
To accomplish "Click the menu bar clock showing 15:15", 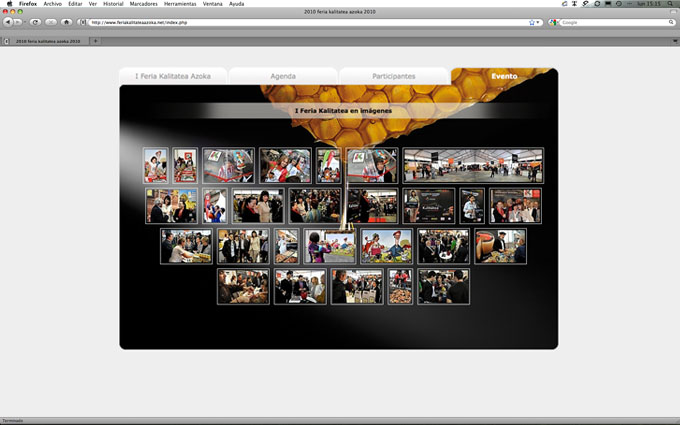I will (649, 3).
